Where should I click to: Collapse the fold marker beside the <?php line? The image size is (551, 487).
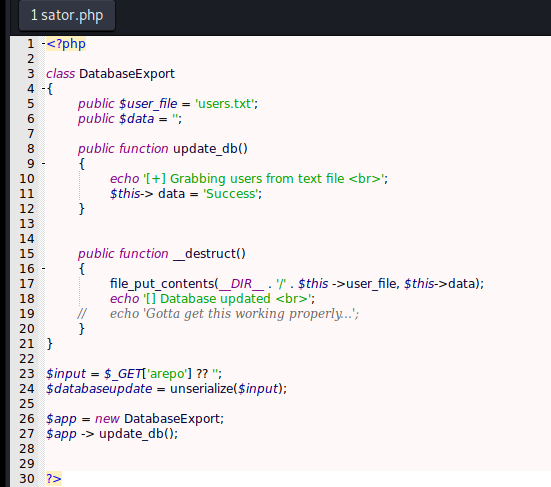(44, 44)
